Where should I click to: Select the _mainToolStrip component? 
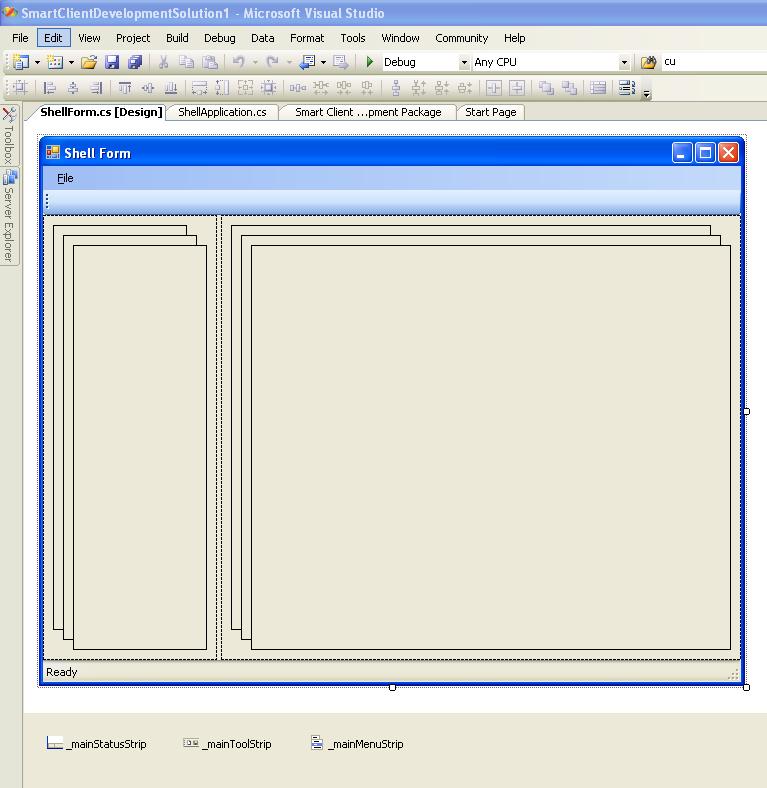tap(227, 744)
